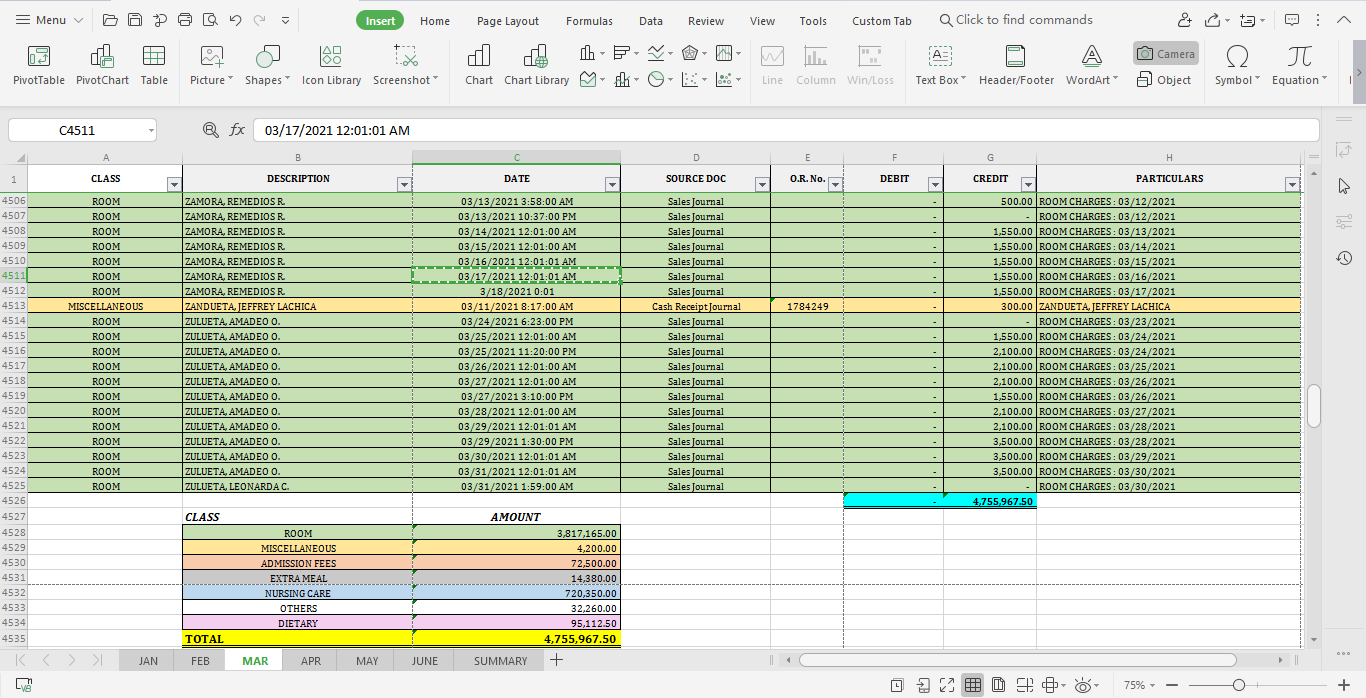
Task: Open the Home ribbon tab
Action: (x=435, y=21)
